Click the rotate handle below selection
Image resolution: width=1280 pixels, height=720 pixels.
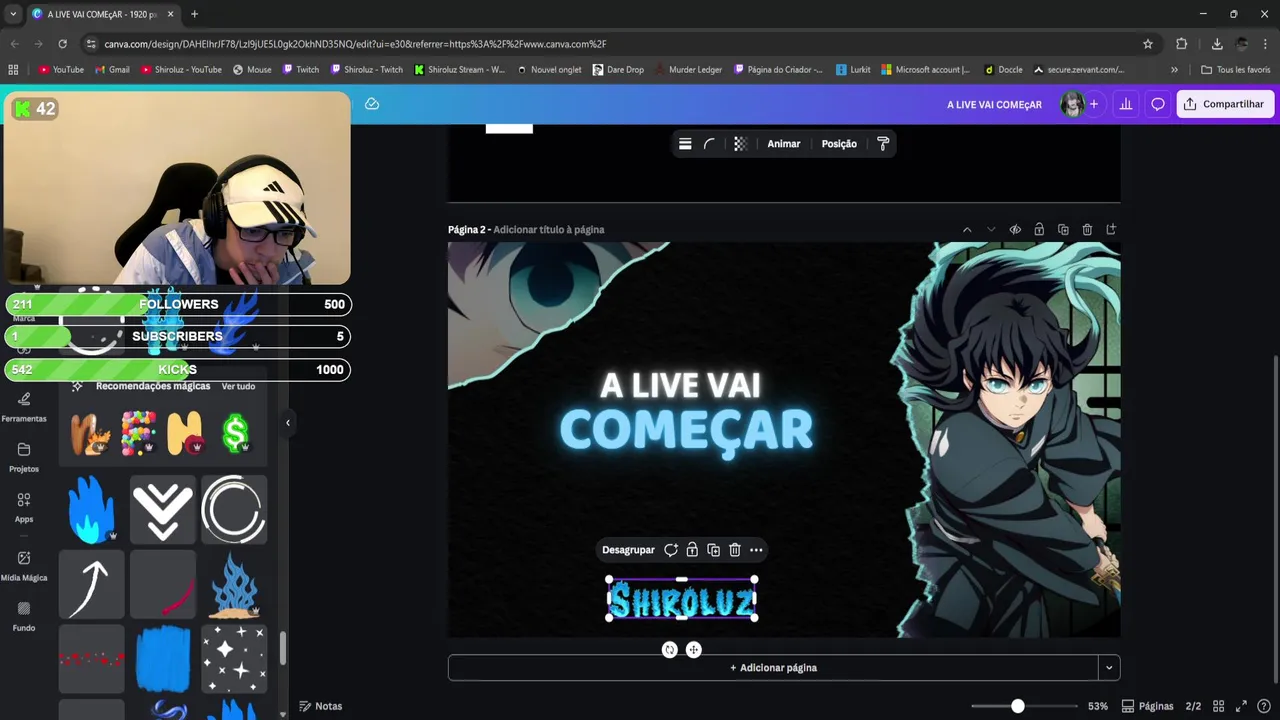[x=670, y=650]
